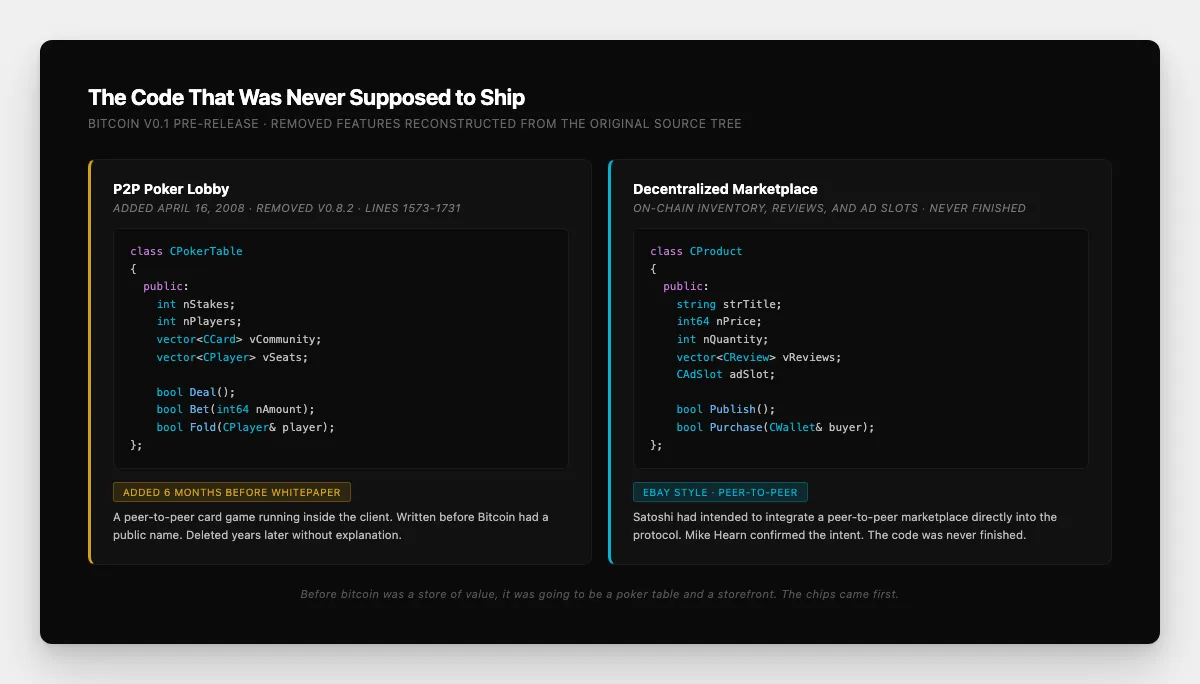Click the 'bool Fold(CPlayer& player);' line
Screen dimensions: 1200x684
[245, 427]
